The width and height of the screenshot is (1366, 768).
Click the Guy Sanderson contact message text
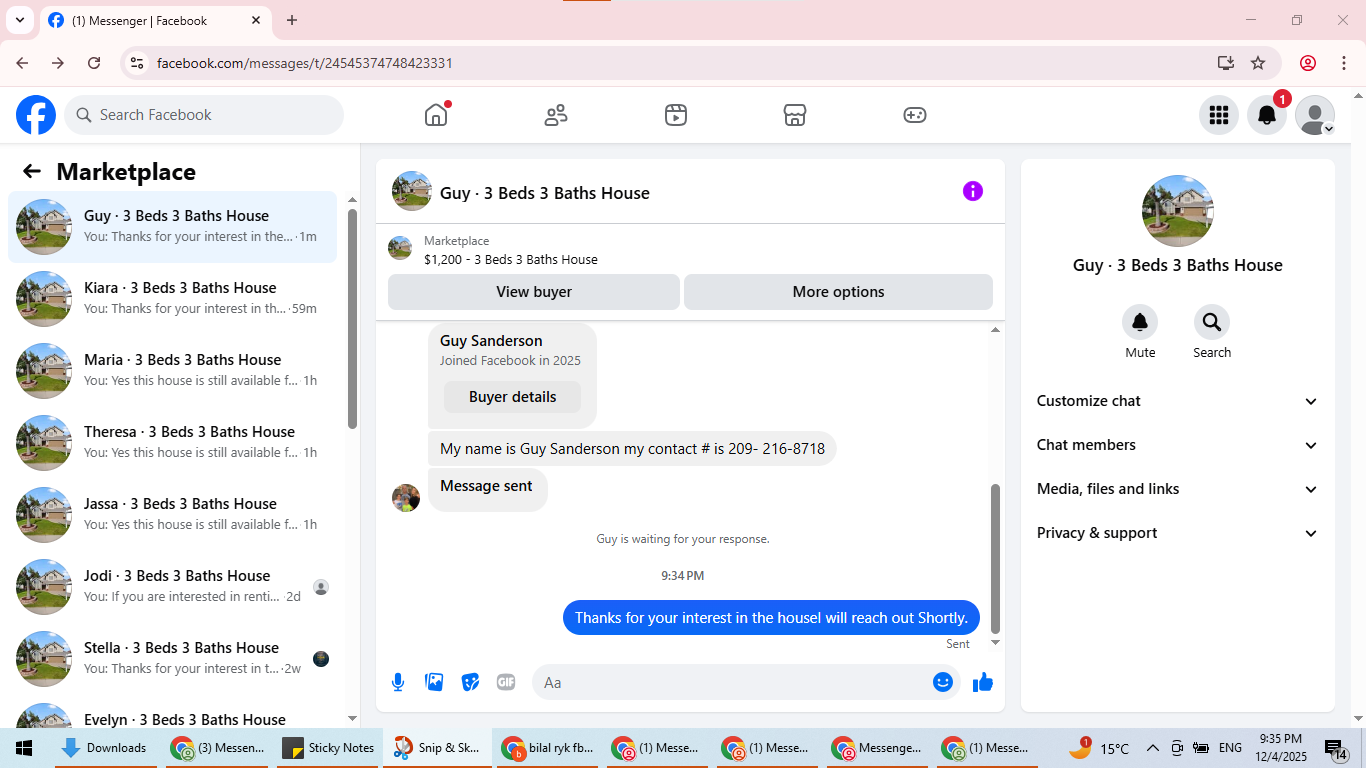(x=632, y=449)
